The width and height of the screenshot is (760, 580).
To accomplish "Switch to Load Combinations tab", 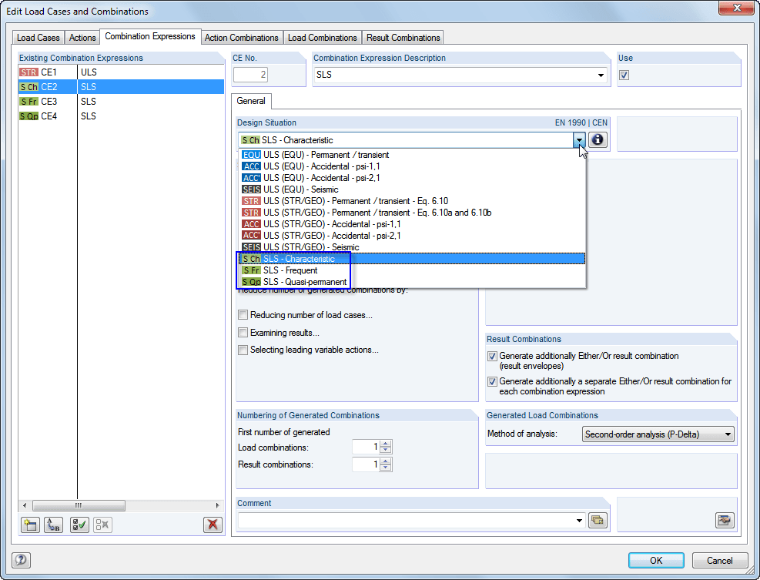I will (x=322, y=38).
